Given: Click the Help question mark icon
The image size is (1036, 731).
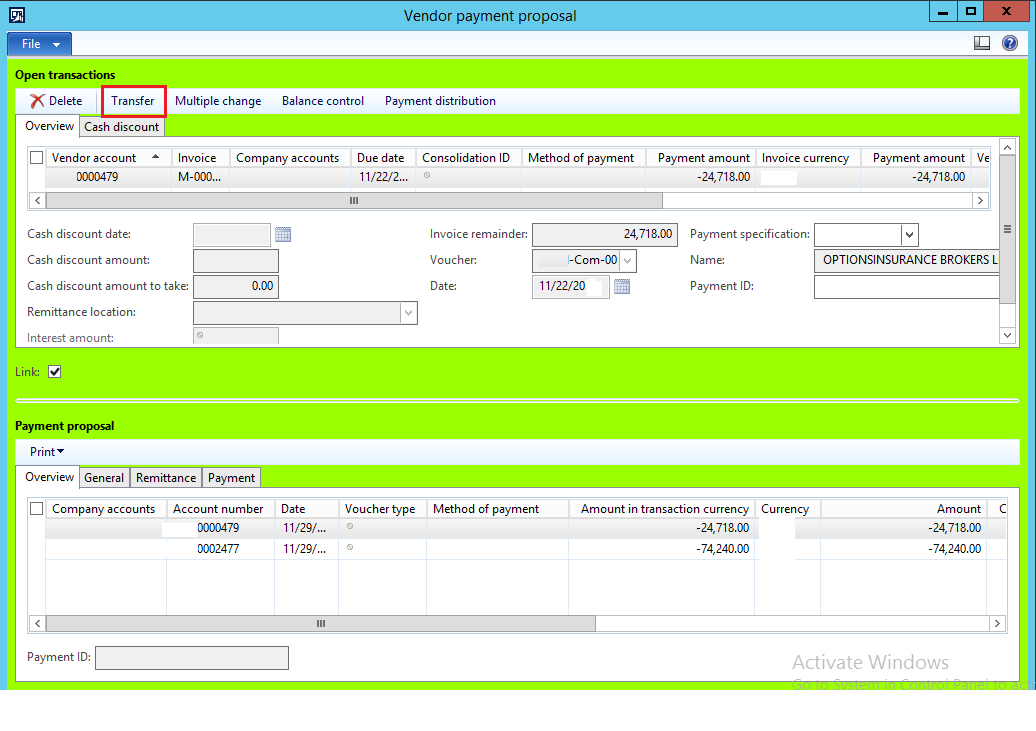Looking at the screenshot, I should [1010, 43].
